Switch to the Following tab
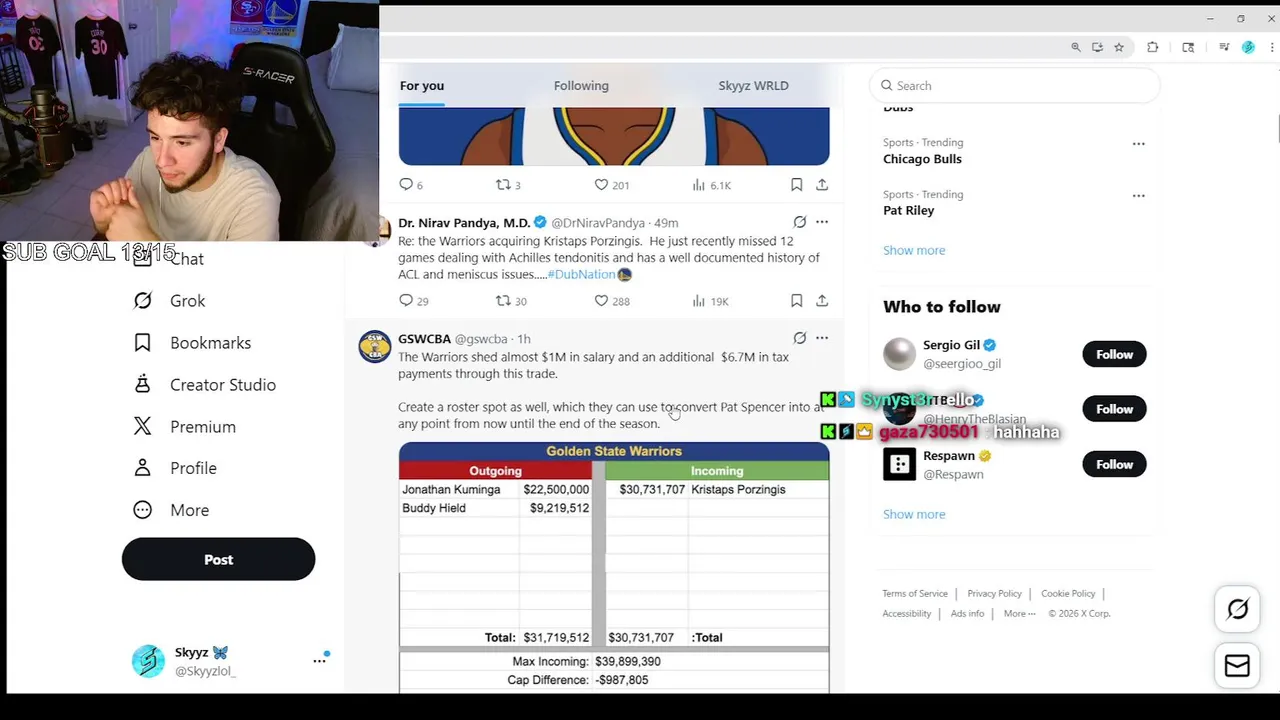Image resolution: width=1280 pixels, height=720 pixels. click(581, 86)
